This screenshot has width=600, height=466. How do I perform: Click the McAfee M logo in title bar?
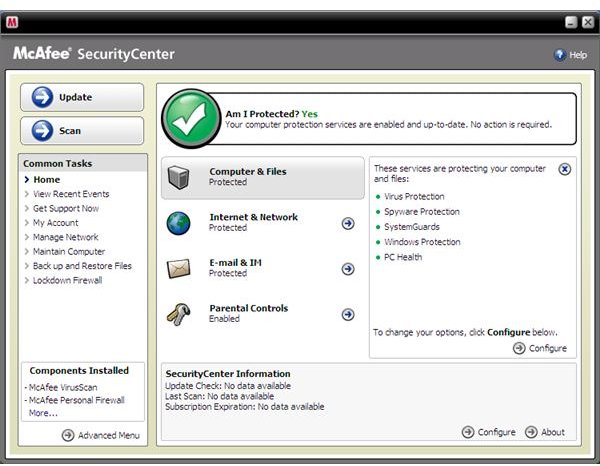(x=12, y=22)
